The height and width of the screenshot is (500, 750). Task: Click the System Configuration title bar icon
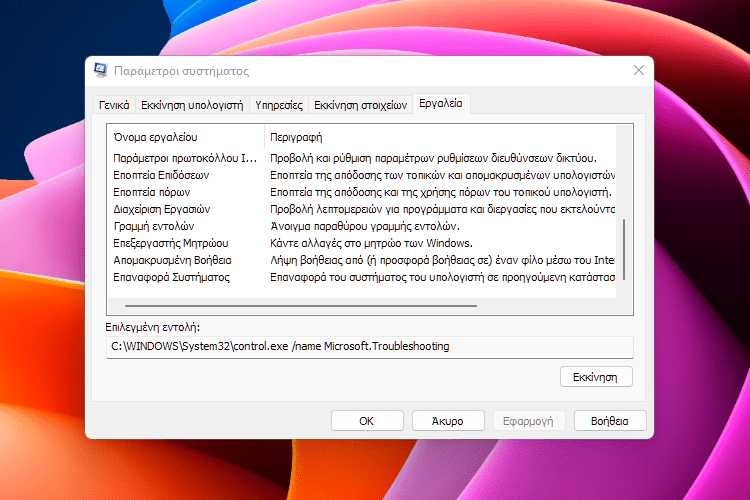click(101, 71)
